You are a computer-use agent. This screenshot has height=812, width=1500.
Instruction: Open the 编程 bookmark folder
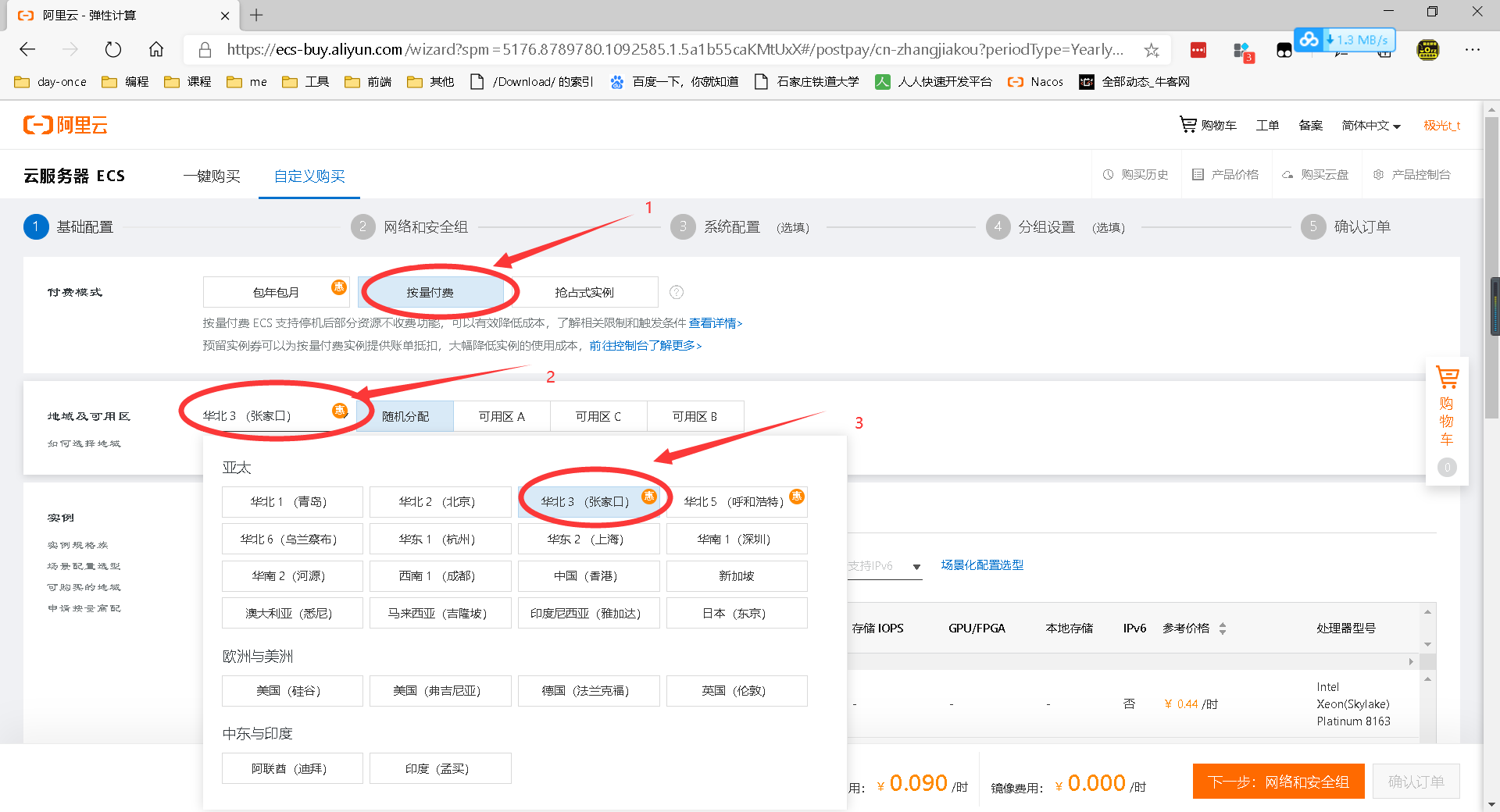coord(126,81)
